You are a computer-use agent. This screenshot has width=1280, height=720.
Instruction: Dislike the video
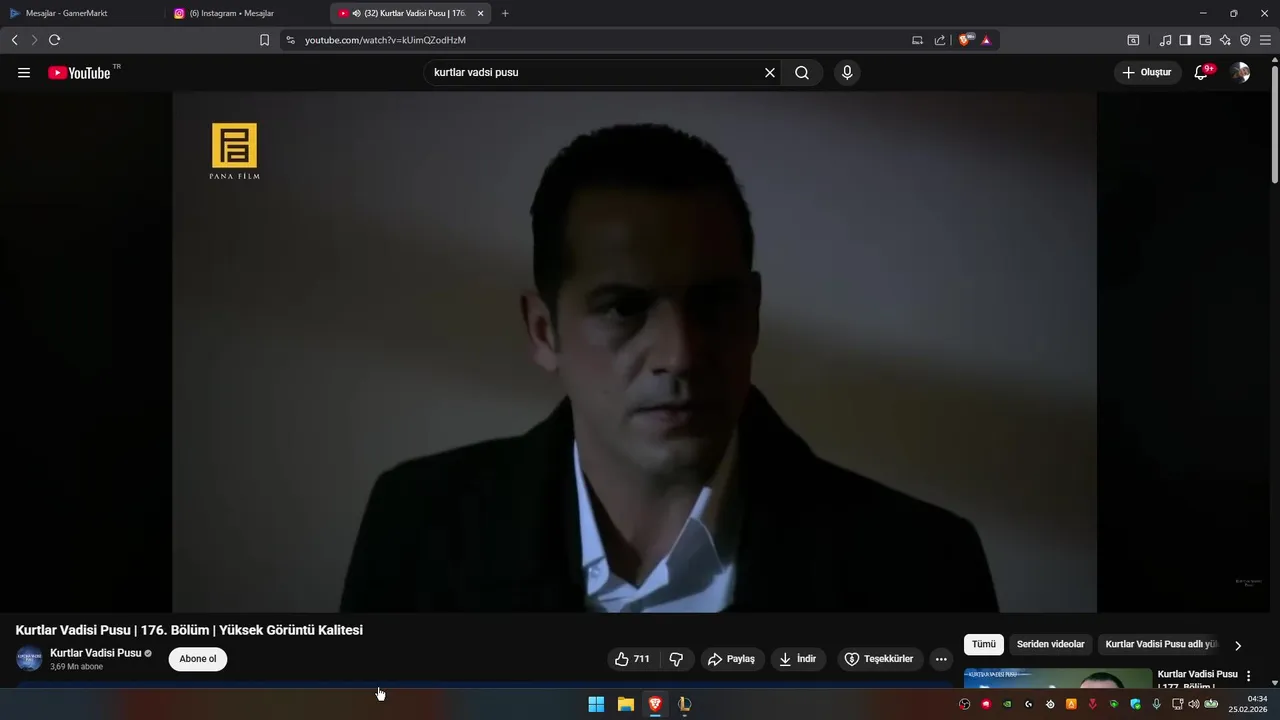[x=676, y=659]
